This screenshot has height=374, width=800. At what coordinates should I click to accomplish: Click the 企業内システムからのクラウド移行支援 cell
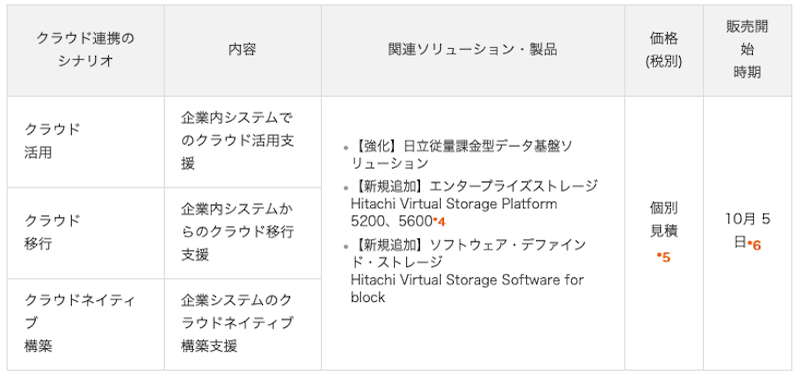(242, 233)
